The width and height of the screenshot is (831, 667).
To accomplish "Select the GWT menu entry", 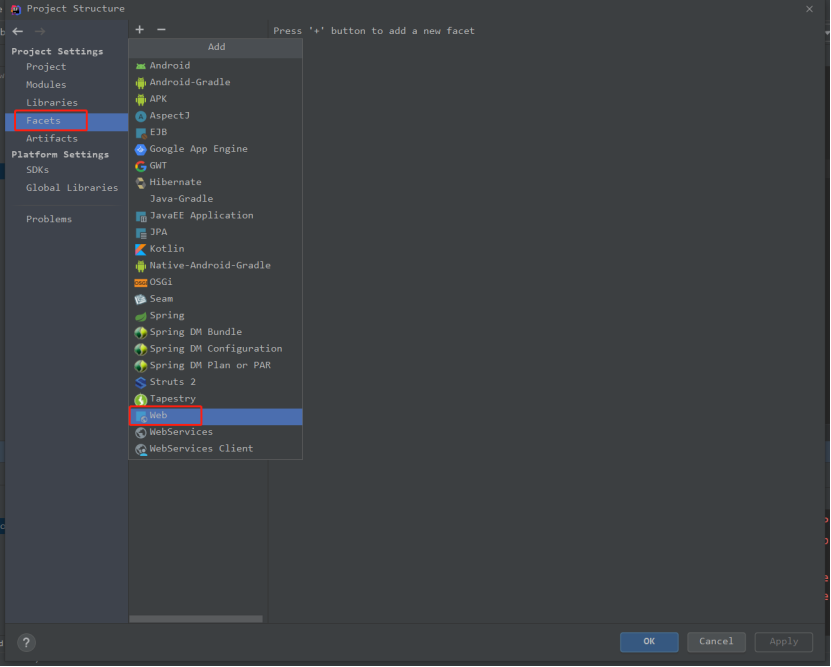I will click(x=215, y=166).
